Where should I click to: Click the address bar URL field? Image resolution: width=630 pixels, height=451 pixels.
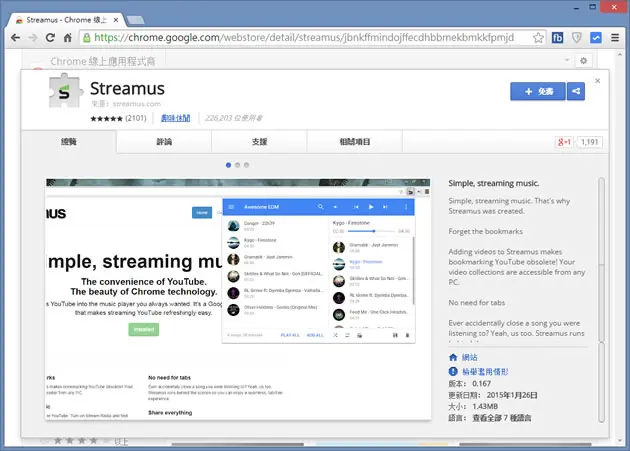[304, 38]
